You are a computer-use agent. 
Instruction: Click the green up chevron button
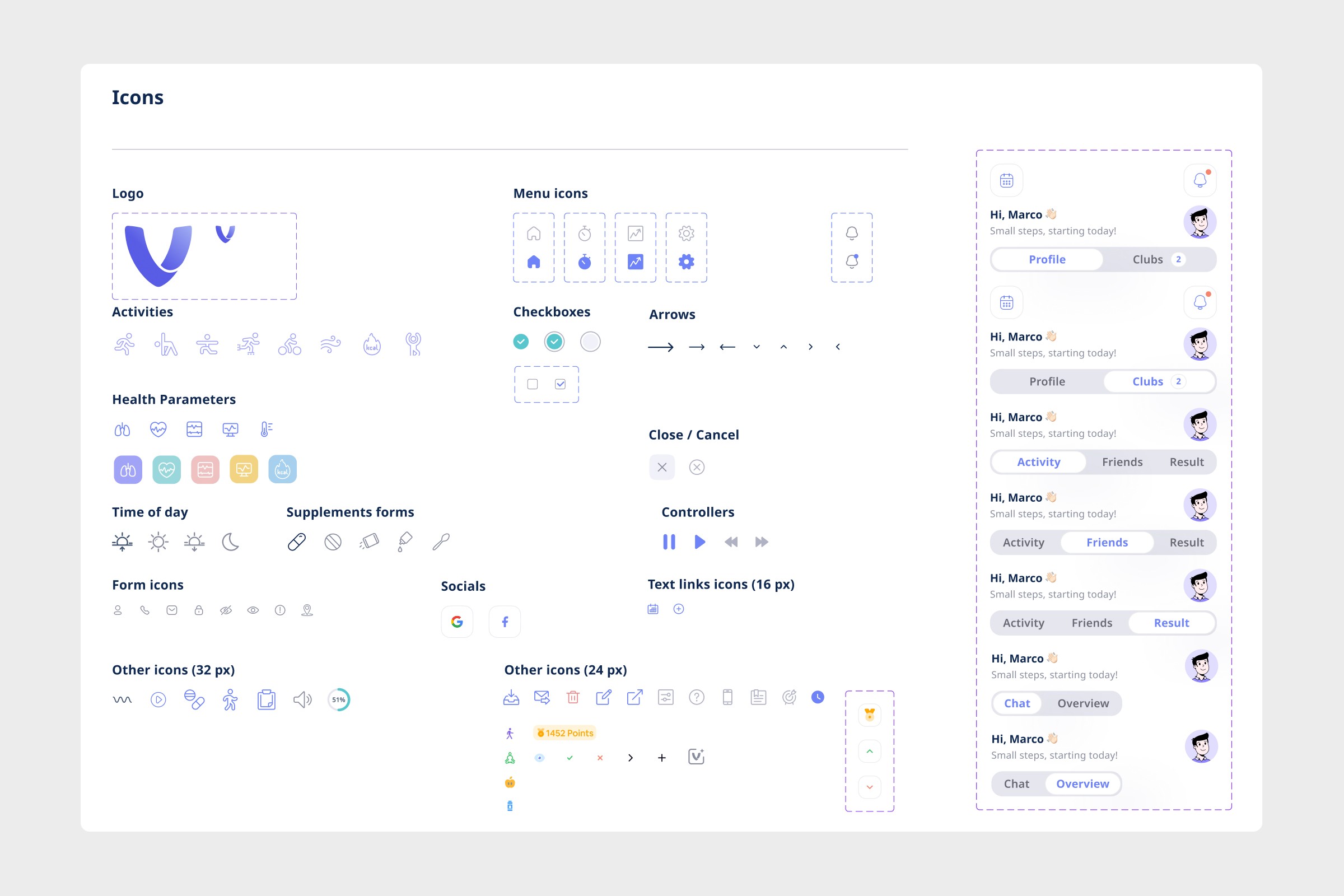pos(869,752)
